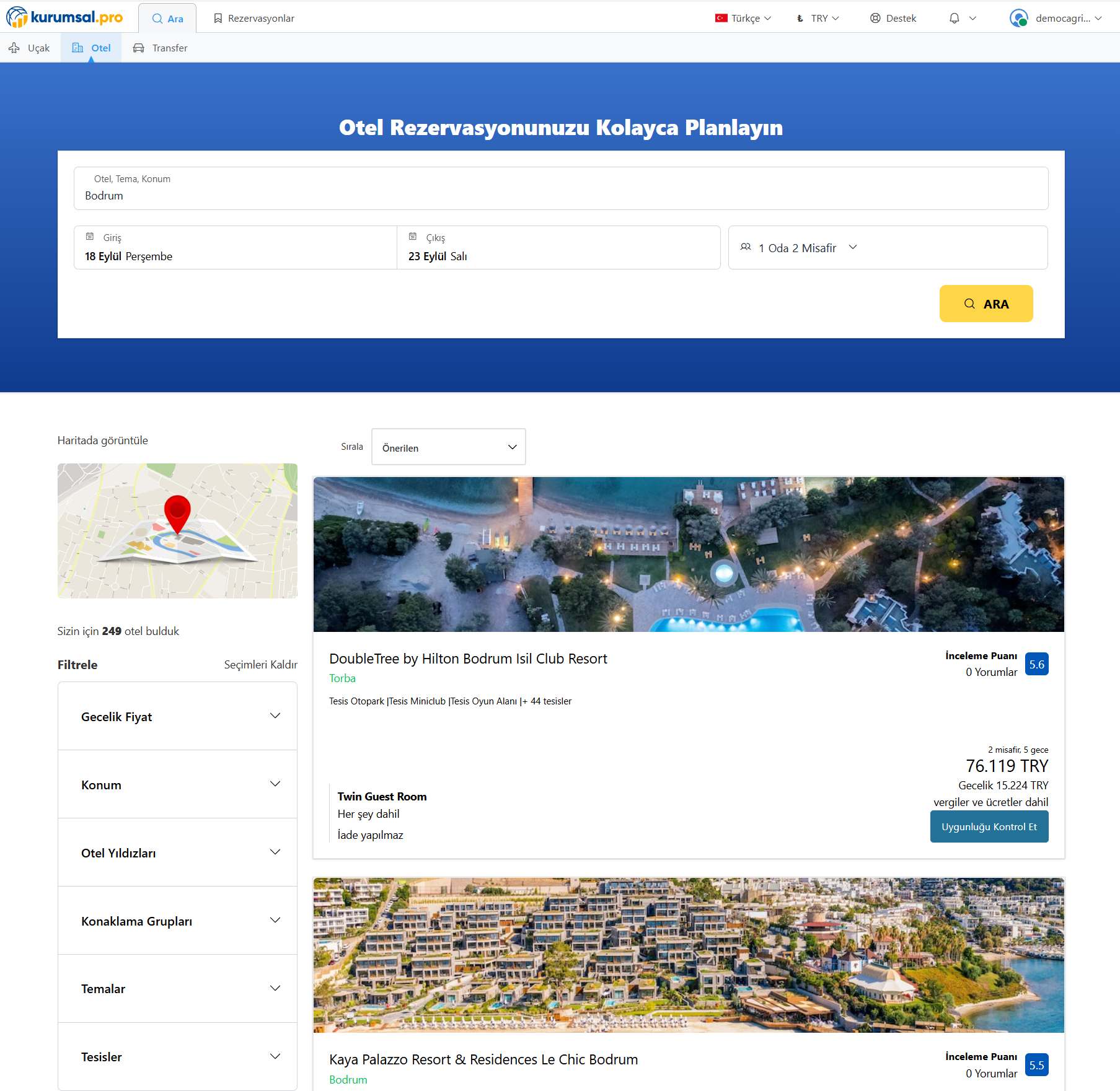This screenshot has height=1091, width=1120.
Task: Click the magnifier icon in Ara tab
Action: 157,19
